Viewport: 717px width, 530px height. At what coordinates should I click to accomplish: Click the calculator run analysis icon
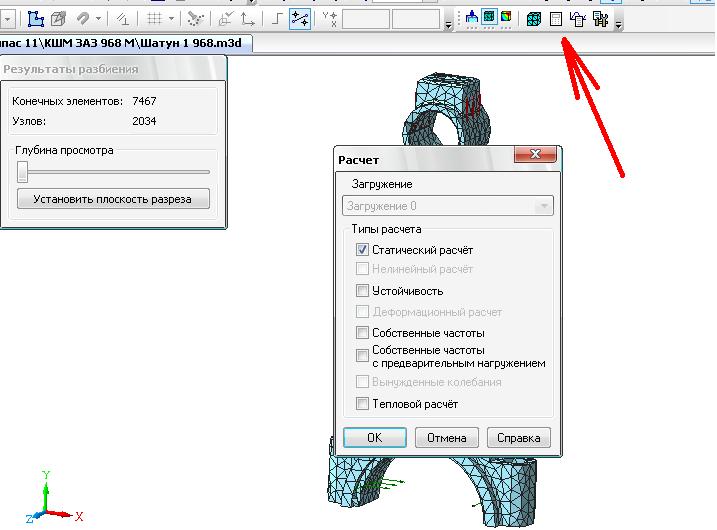[556, 19]
